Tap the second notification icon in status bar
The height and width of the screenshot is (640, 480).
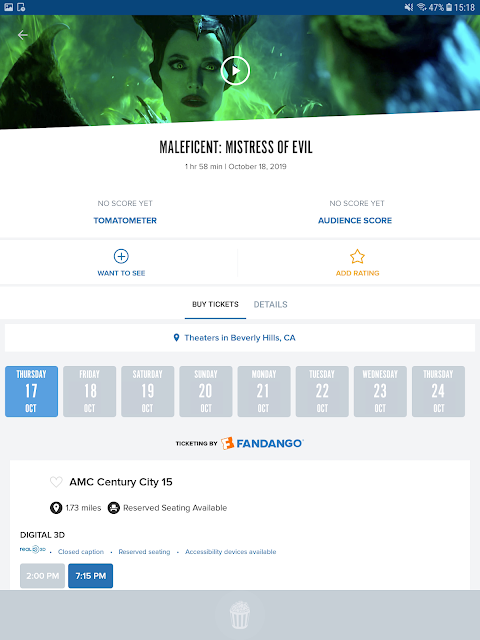tap(21, 7)
